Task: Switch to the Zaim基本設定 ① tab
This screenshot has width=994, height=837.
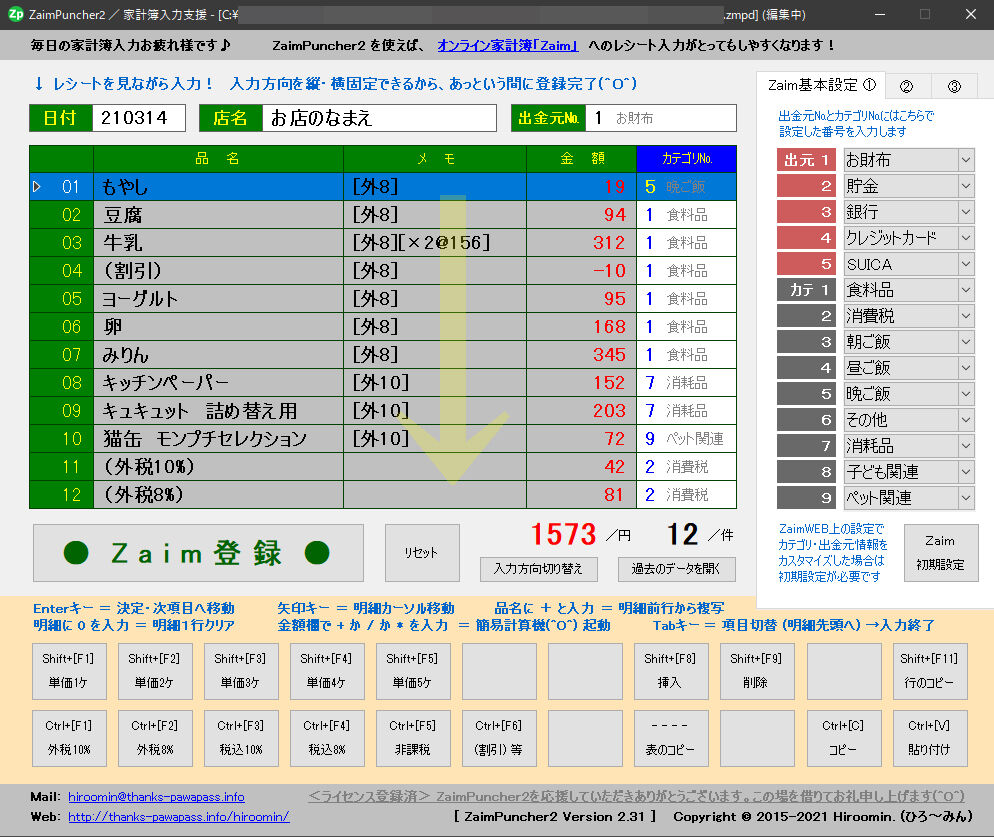Action: point(821,85)
